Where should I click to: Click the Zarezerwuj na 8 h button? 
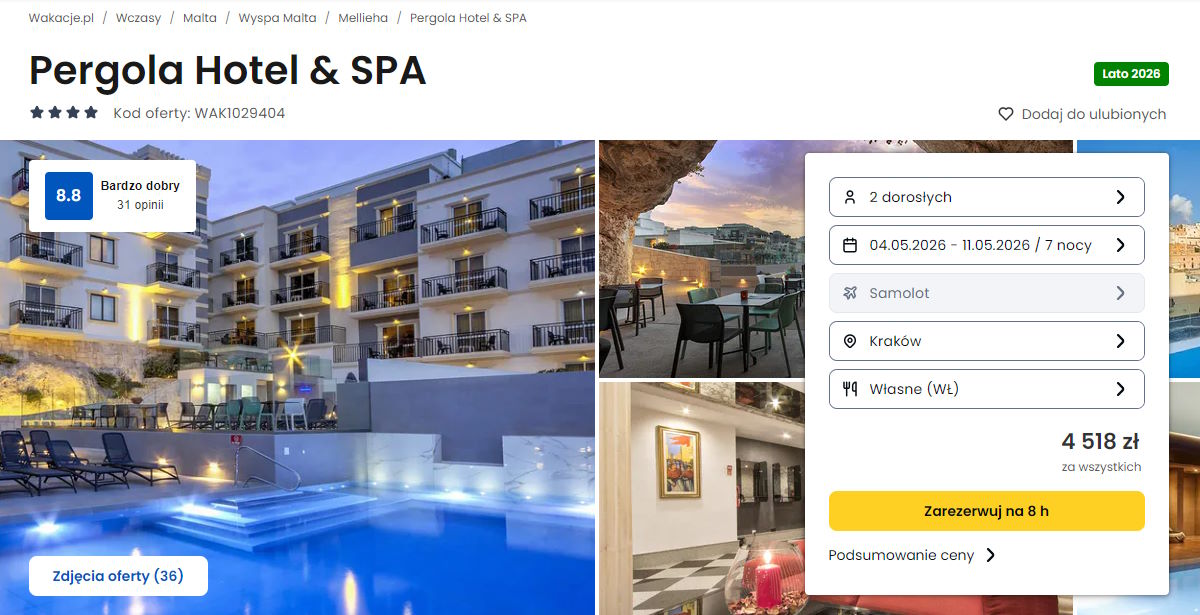[986, 511]
